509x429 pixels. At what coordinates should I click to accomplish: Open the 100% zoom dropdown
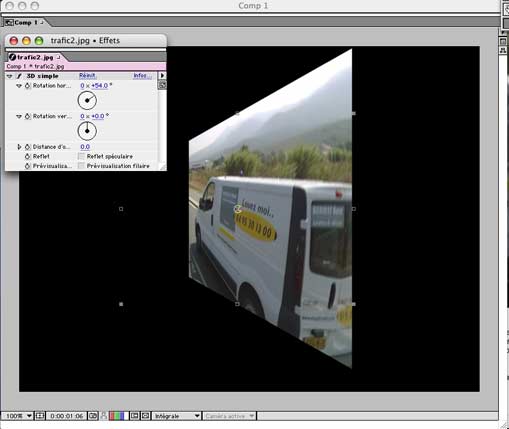click(x=18, y=416)
